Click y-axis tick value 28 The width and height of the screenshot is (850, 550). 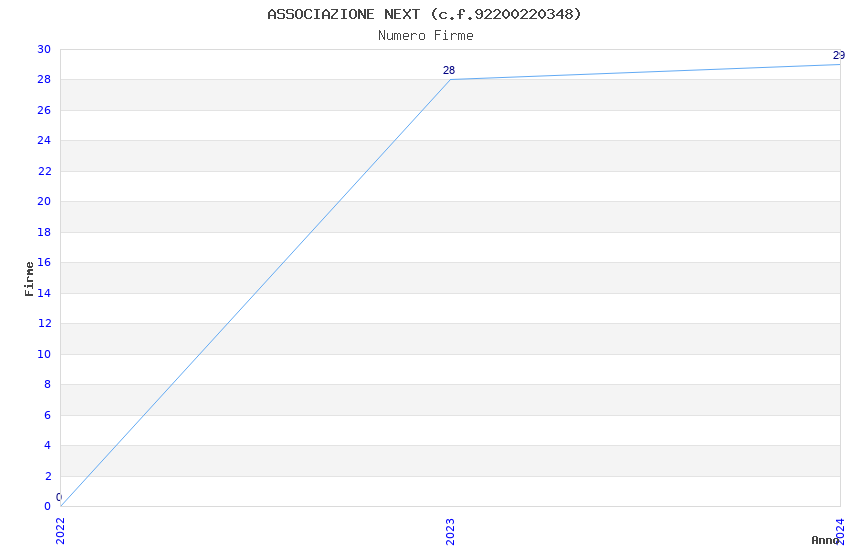[44, 79]
